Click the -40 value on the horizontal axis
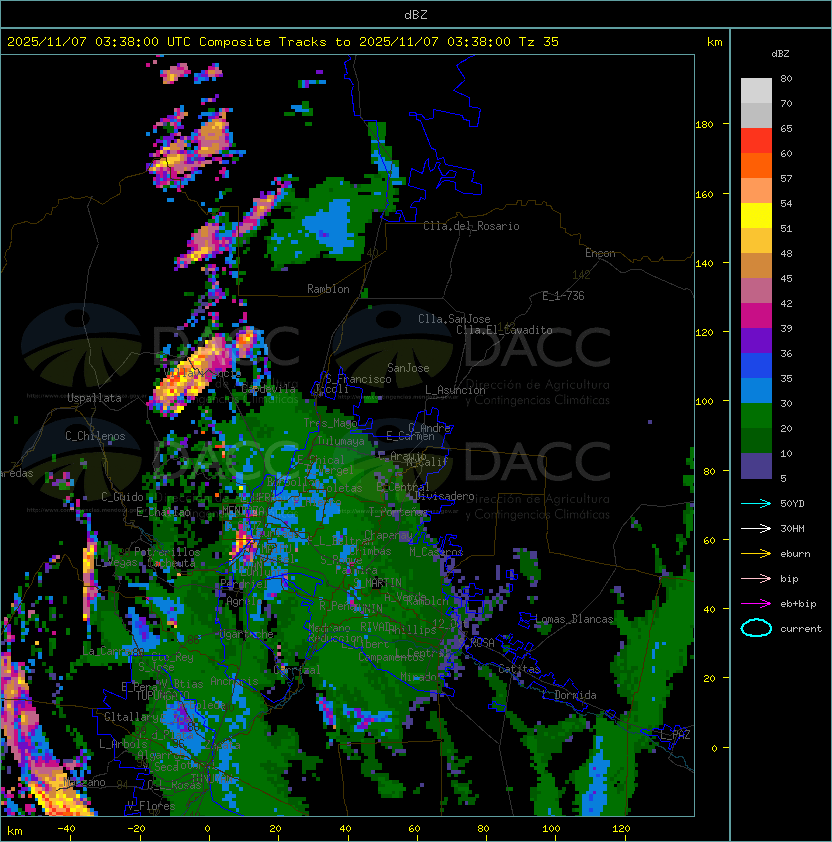This screenshot has height=842, width=832. pos(67,829)
